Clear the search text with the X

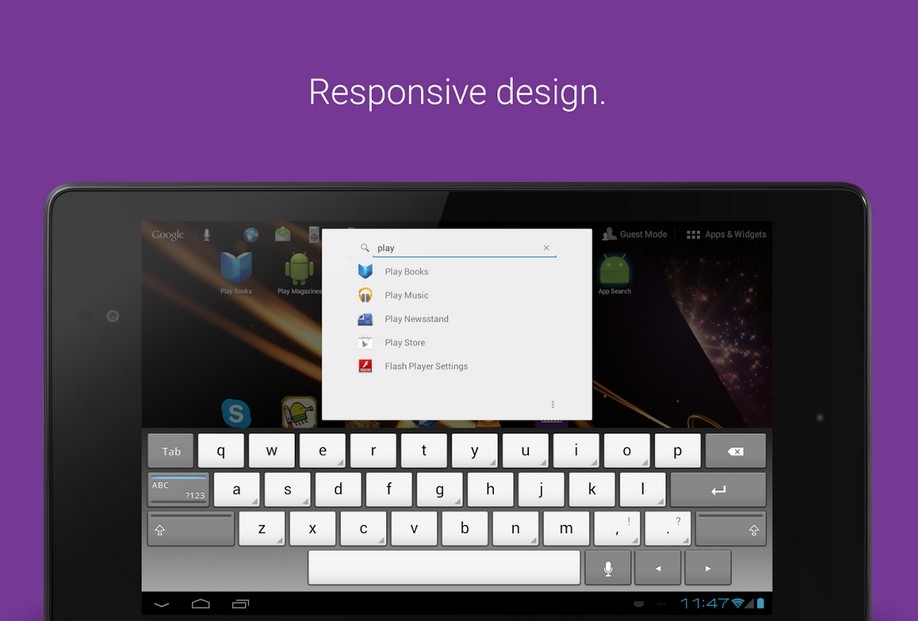click(546, 248)
